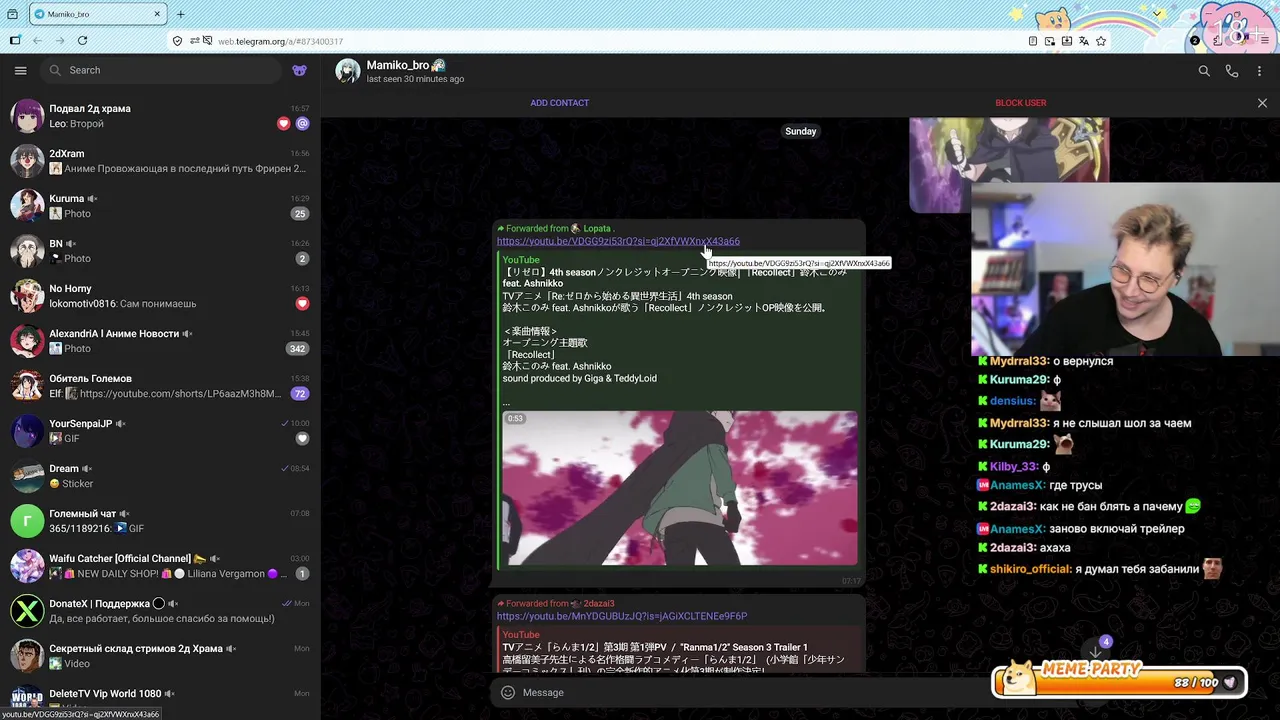Click the heart badge on No Horny
Viewport: 1280px width, 720px height.
(x=302, y=304)
